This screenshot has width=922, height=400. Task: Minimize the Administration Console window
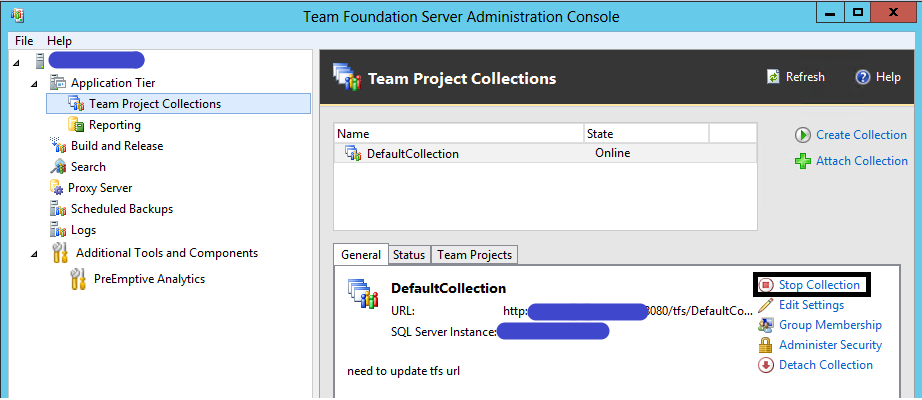[830, 12]
